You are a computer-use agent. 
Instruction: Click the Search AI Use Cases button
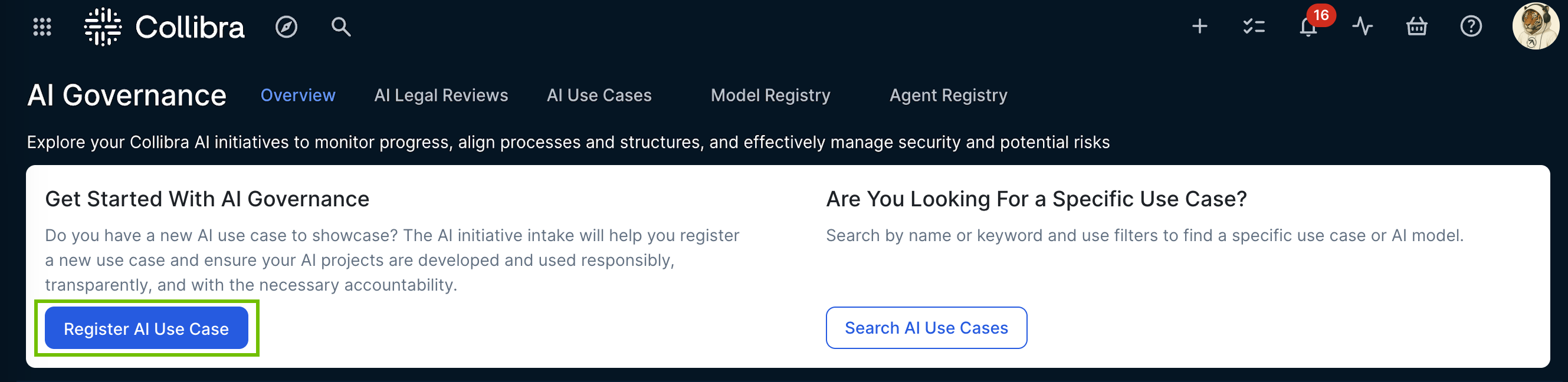(x=926, y=328)
